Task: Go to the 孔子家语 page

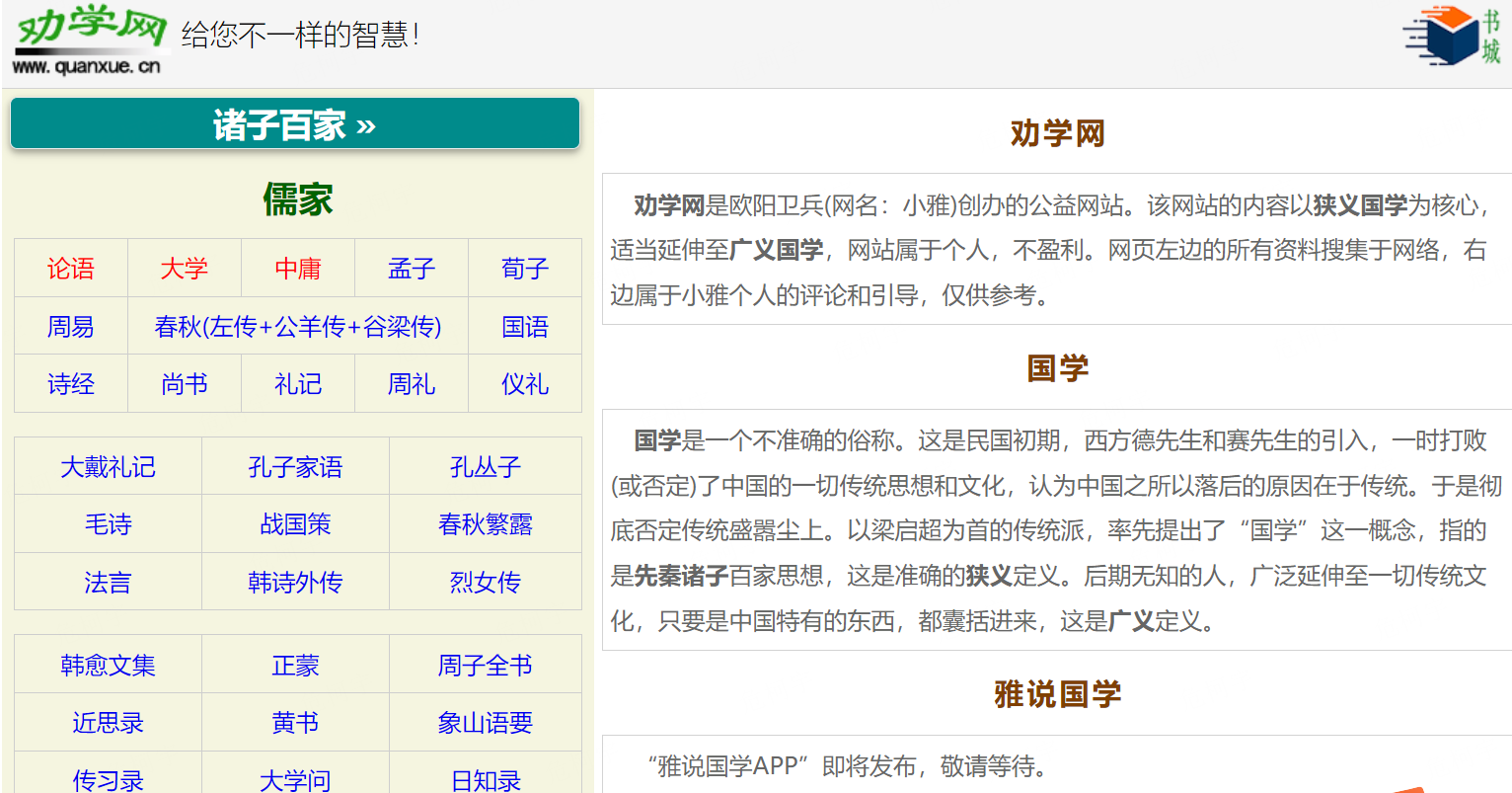Action: [295, 467]
